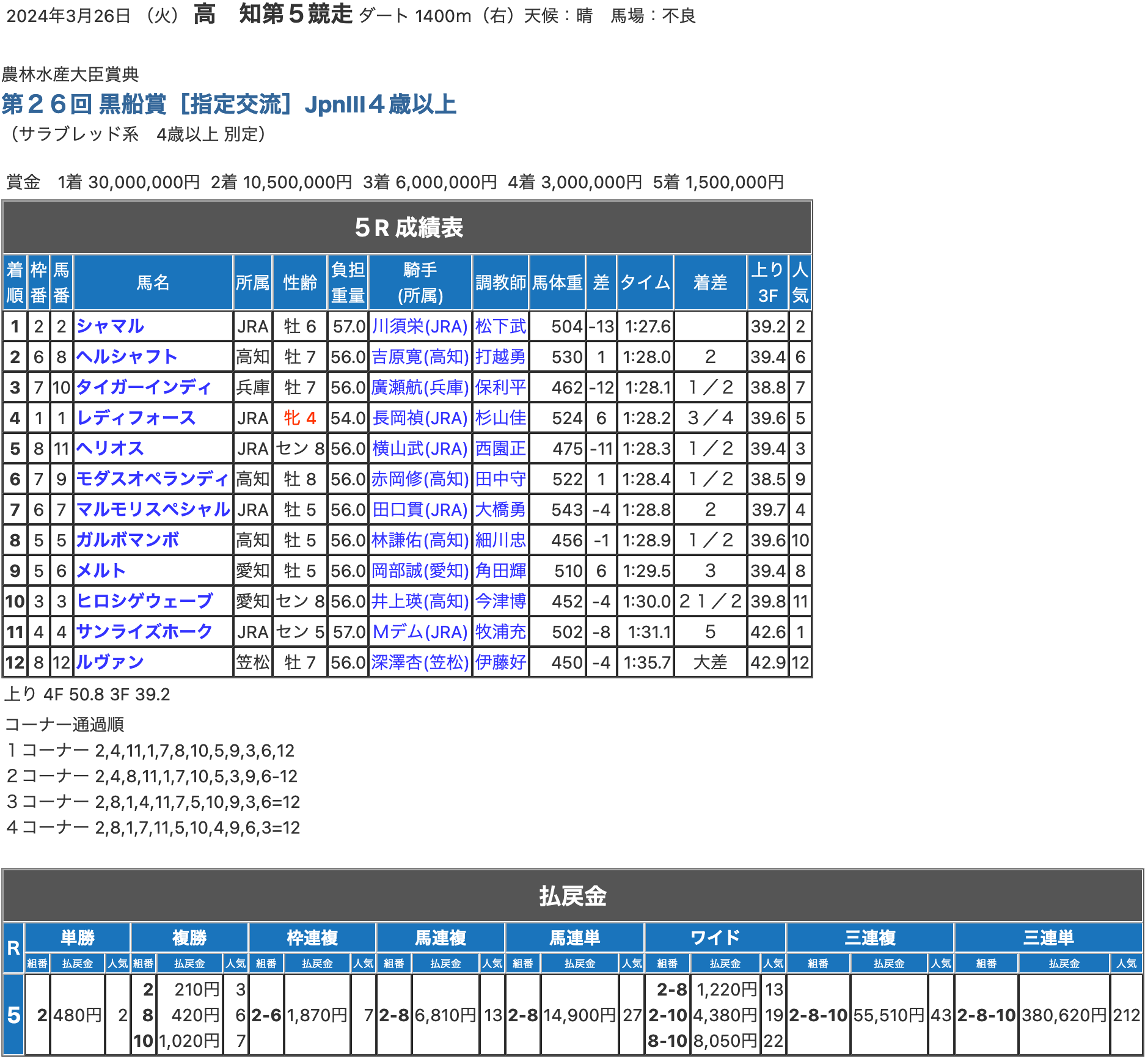Open trainer link 杉山佳
This screenshot has width=1145, height=1064.
[x=500, y=418]
